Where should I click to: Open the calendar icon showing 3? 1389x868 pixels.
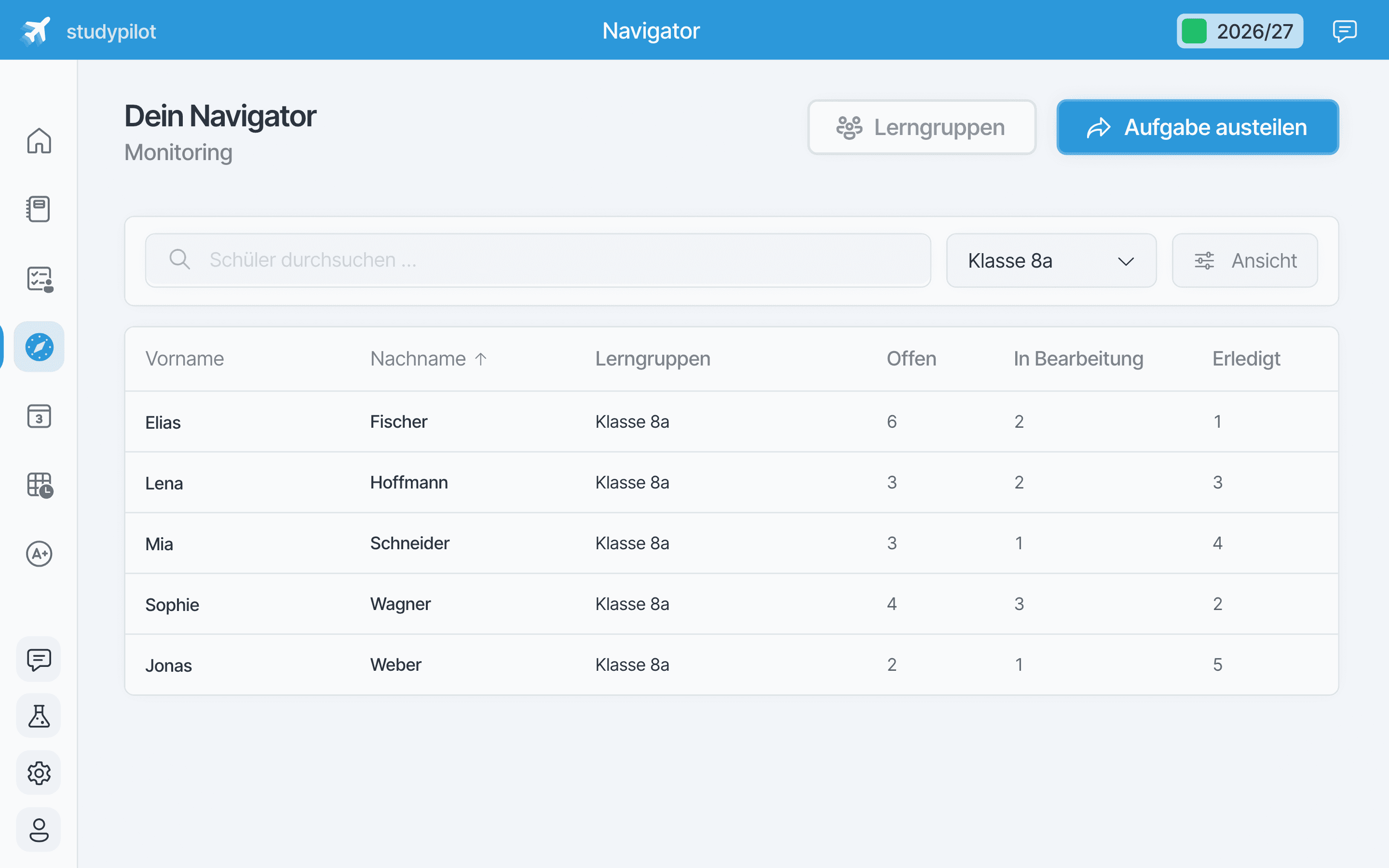[39, 416]
